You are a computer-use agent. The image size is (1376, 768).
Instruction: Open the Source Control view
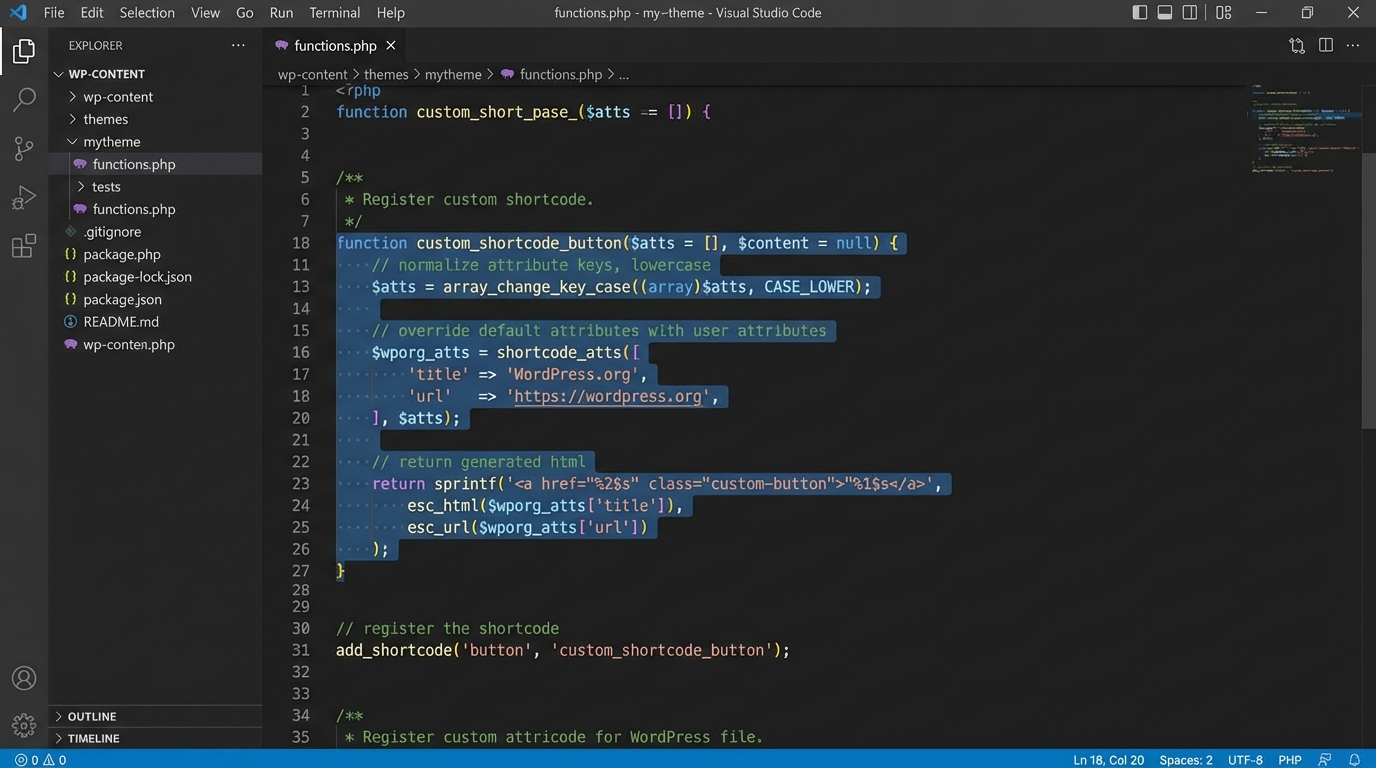point(23,147)
